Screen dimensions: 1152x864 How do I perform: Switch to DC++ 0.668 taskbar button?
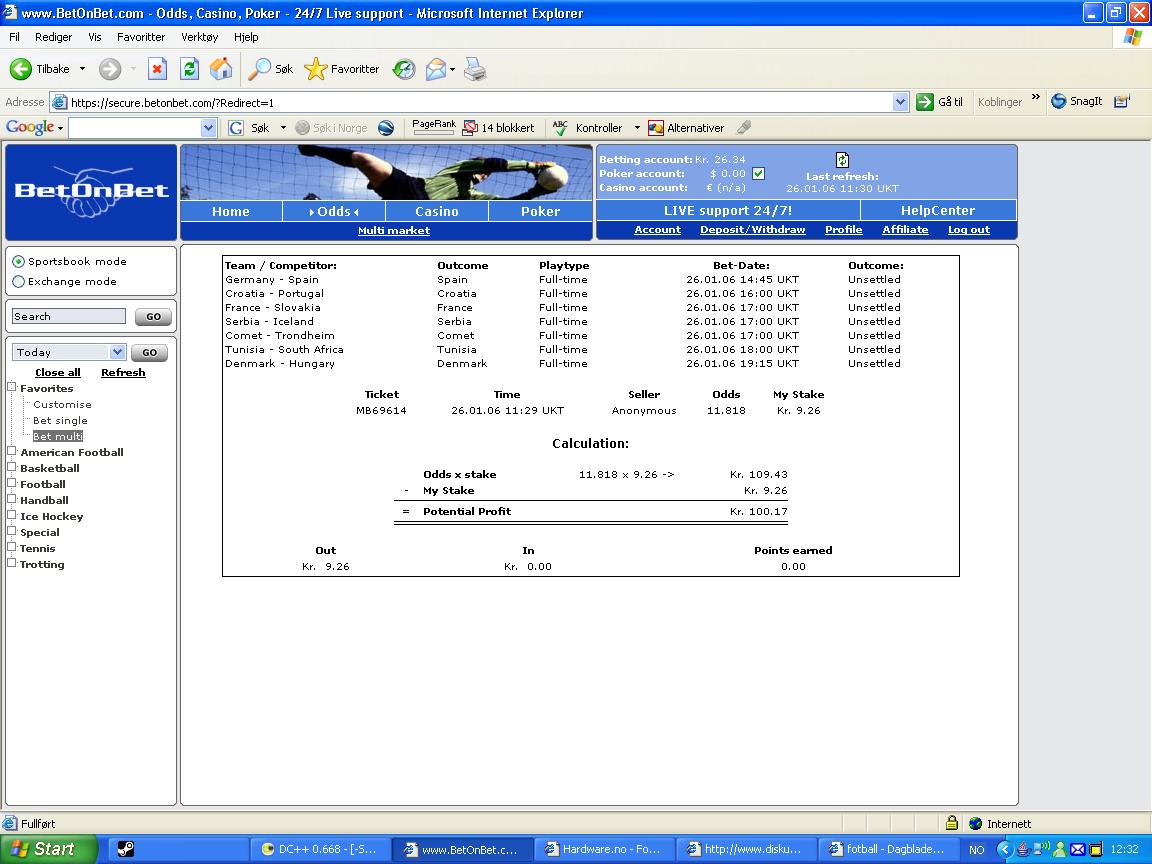click(x=320, y=849)
